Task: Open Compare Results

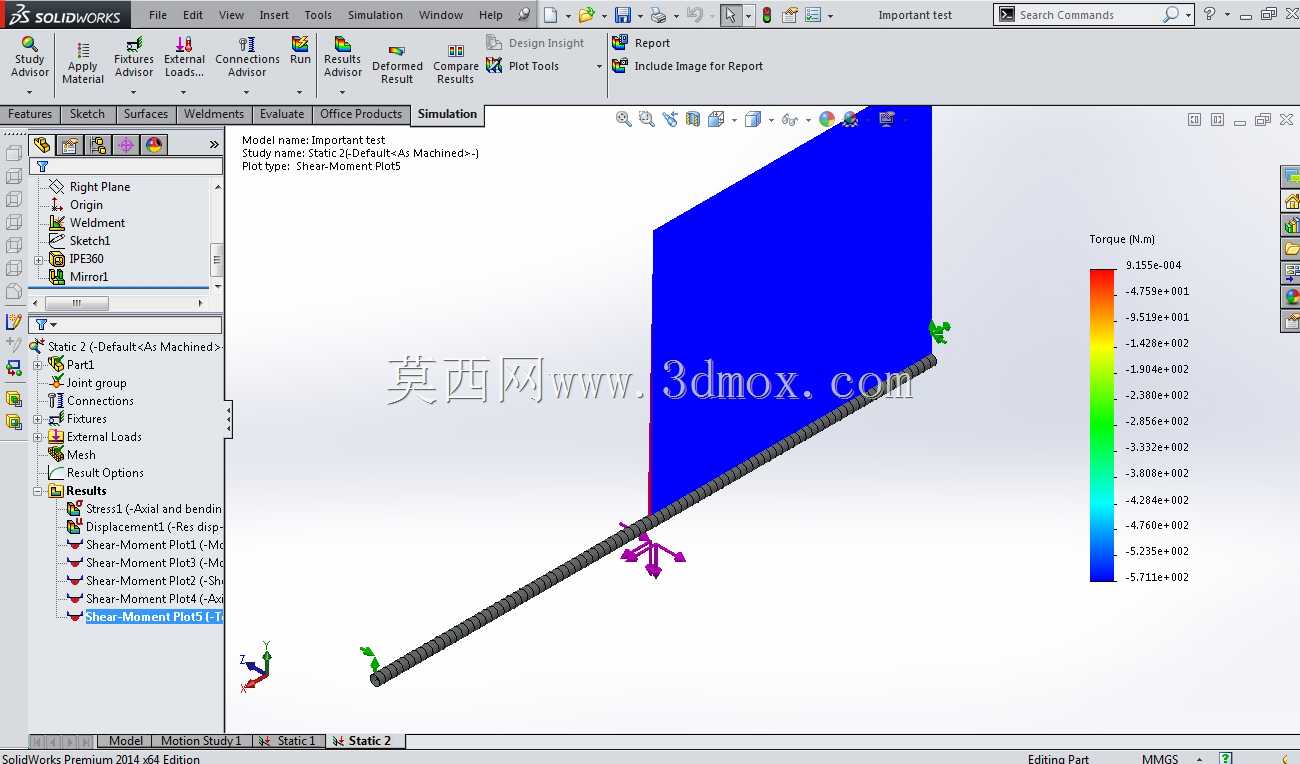Action: click(455, 64)
